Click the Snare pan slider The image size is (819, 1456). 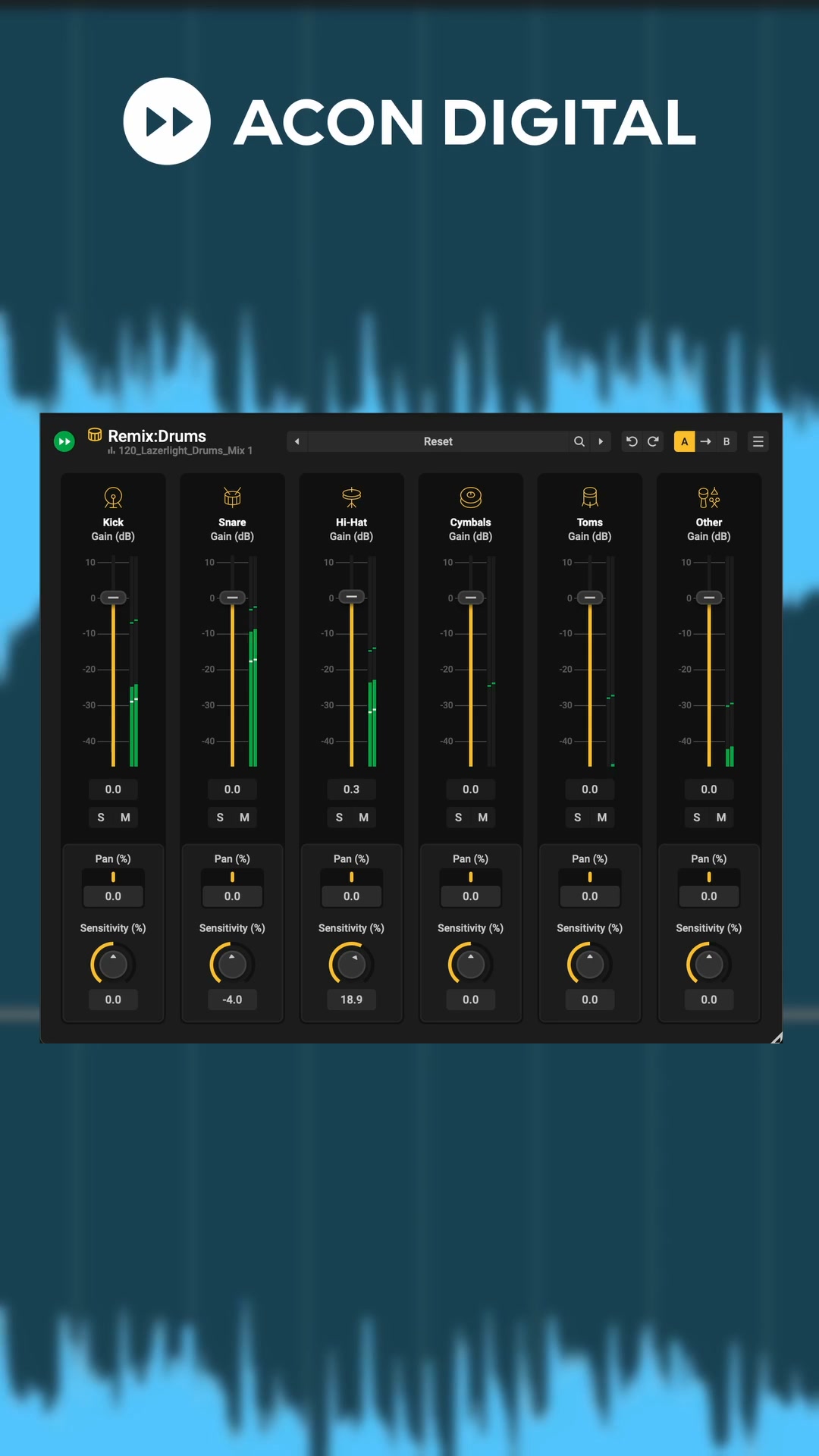click(232, 877)
